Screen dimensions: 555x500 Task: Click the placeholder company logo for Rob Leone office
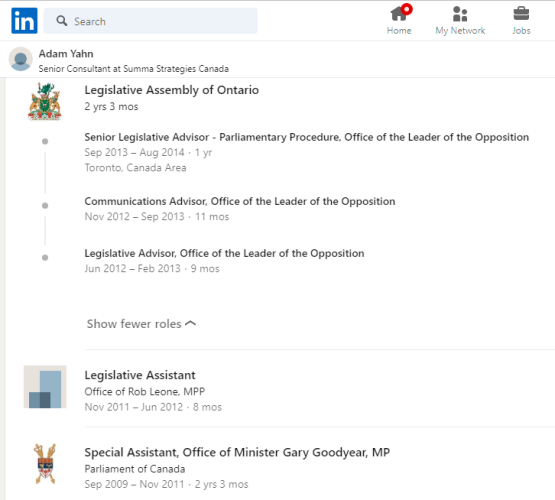pos(45,387)
